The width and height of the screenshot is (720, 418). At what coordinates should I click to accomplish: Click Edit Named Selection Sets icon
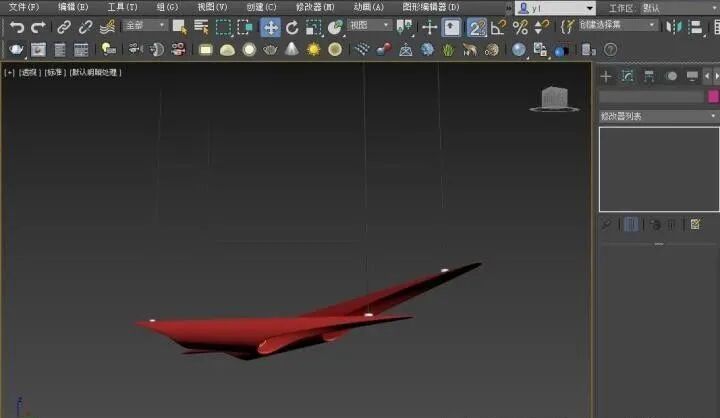pos(568,28)
